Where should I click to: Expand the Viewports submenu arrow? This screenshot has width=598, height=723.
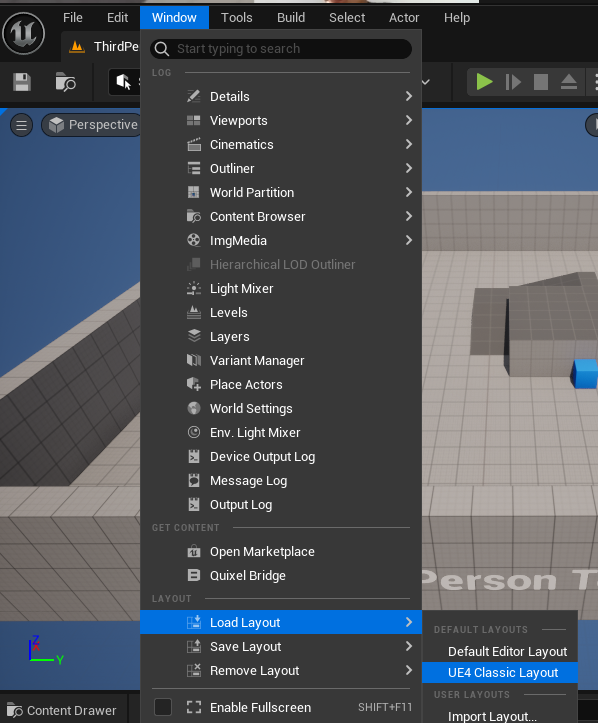[409, 120]
